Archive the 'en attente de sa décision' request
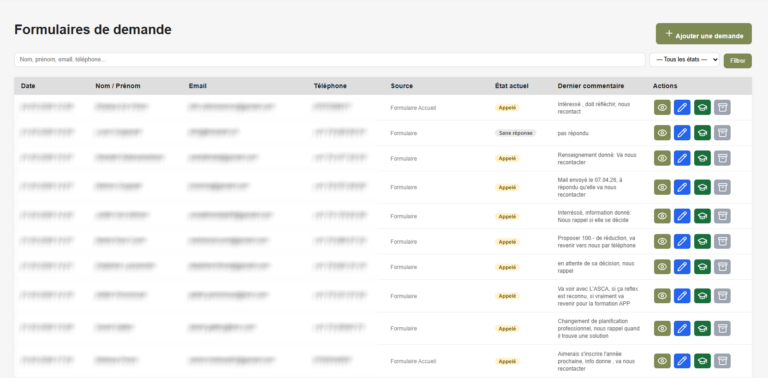The height and width of the screenshot is (378, 768). tap(722, 267)
